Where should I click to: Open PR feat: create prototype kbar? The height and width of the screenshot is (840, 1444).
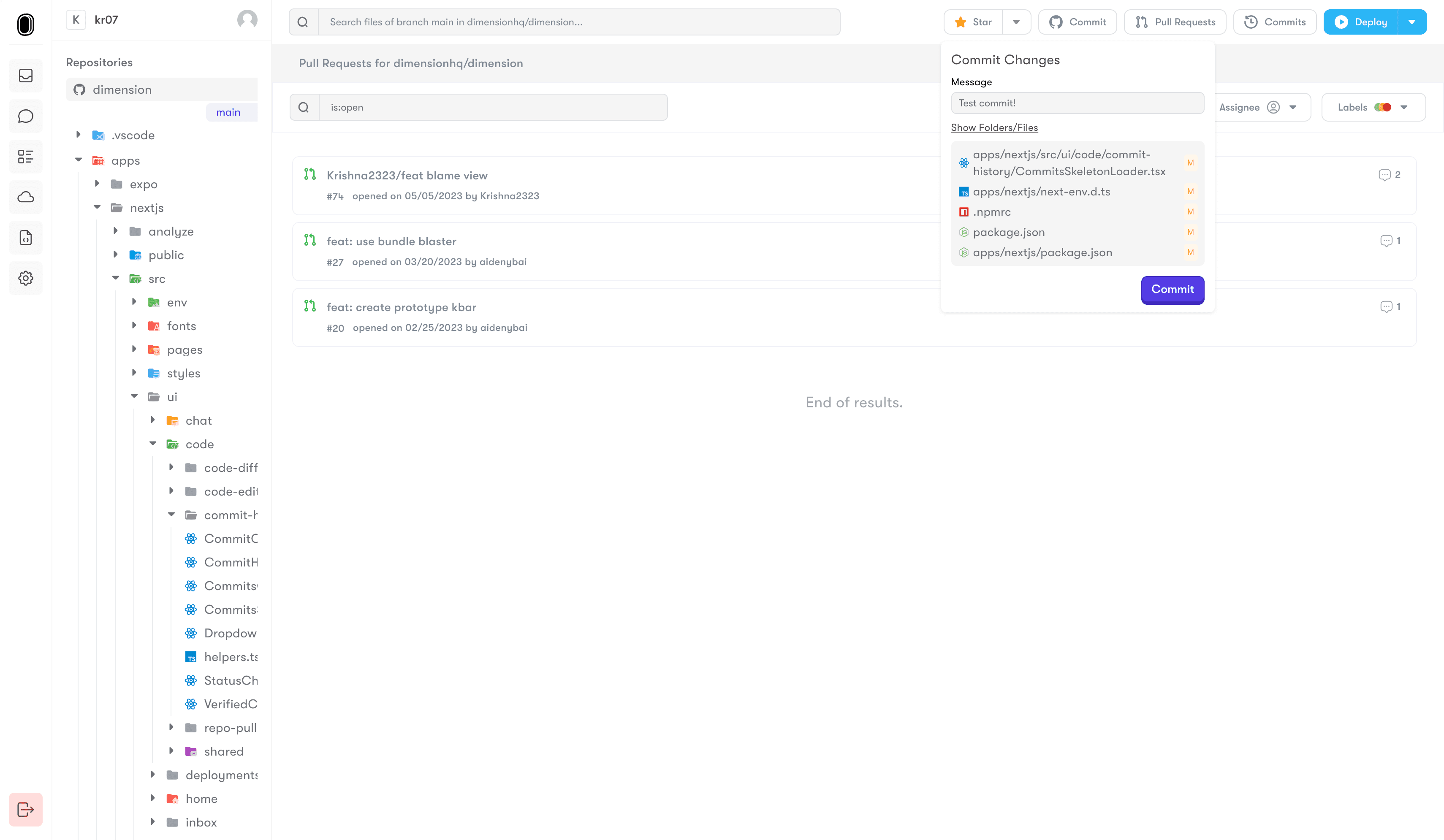401,308
